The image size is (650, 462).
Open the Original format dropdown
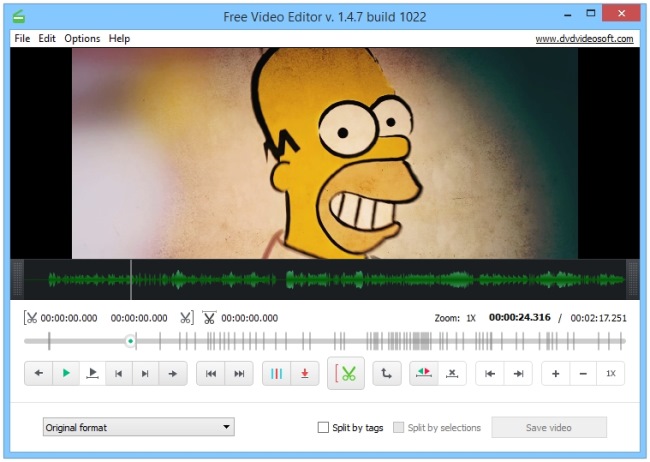(138, 427)
